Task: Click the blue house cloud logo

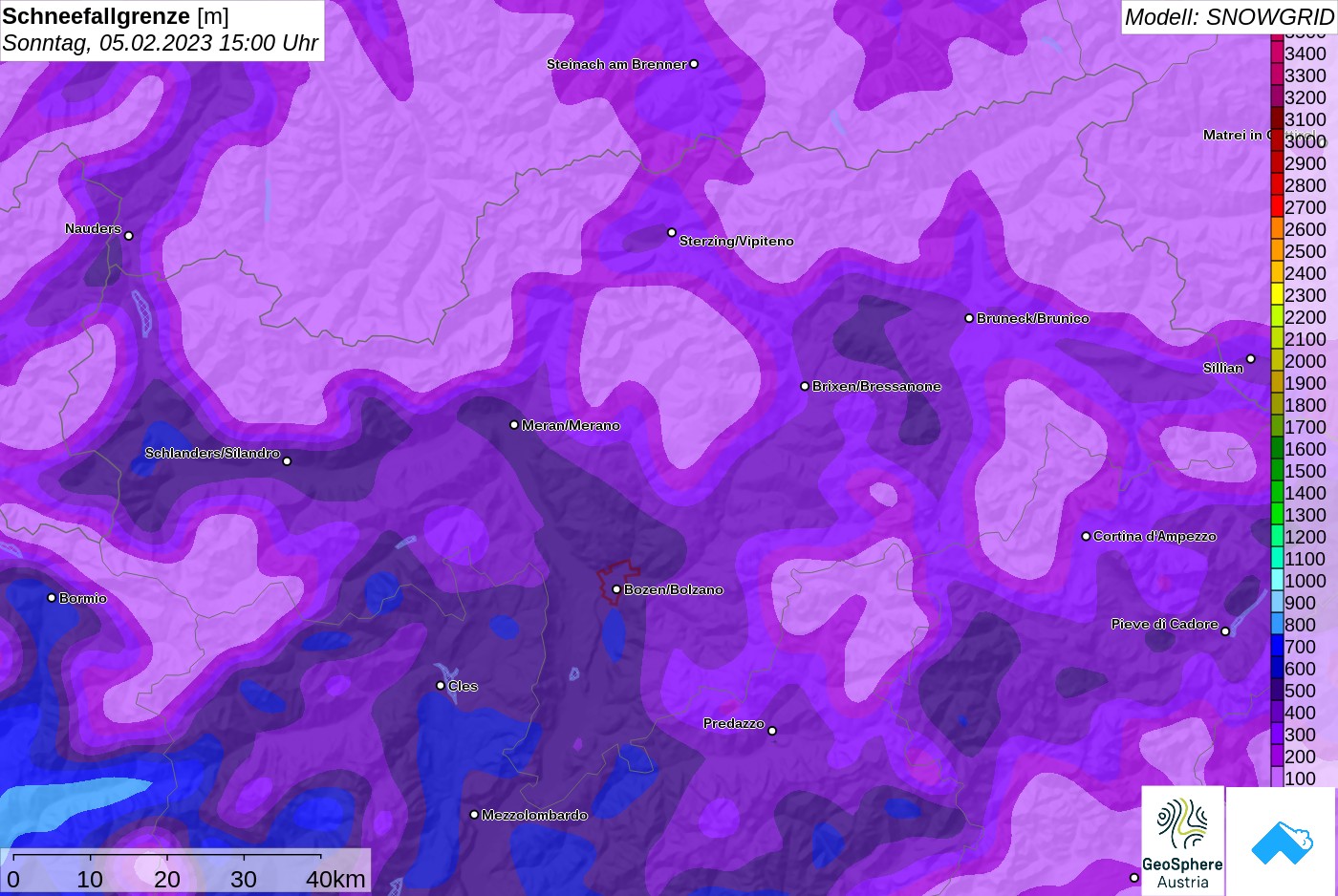Action: pyautogui.click(x=1281, y=841)
